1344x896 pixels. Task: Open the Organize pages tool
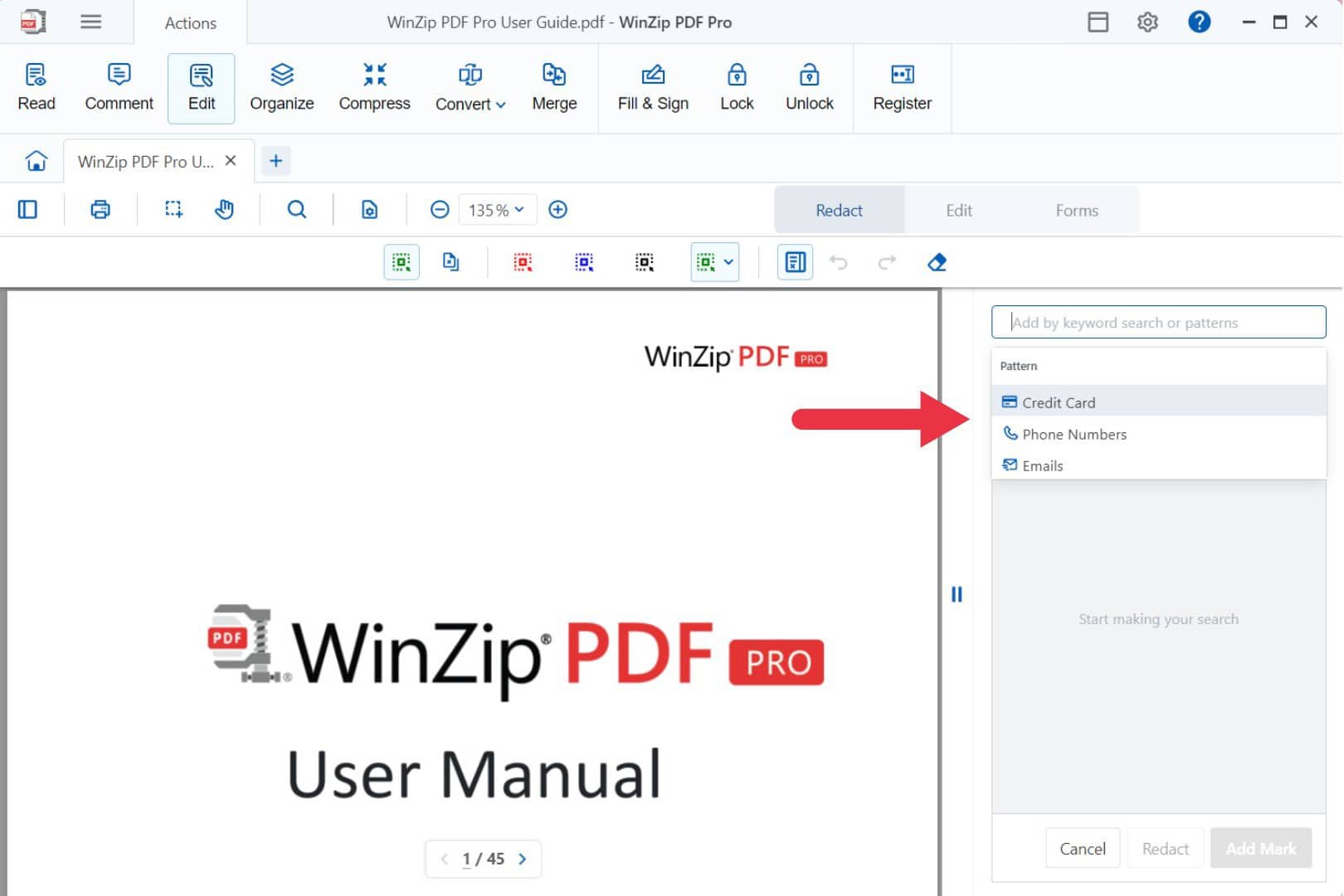282,88
